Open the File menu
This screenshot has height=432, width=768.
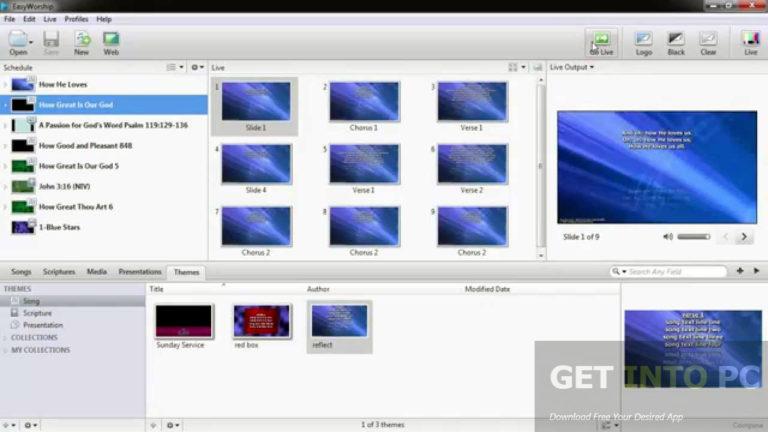pos(9,19)
